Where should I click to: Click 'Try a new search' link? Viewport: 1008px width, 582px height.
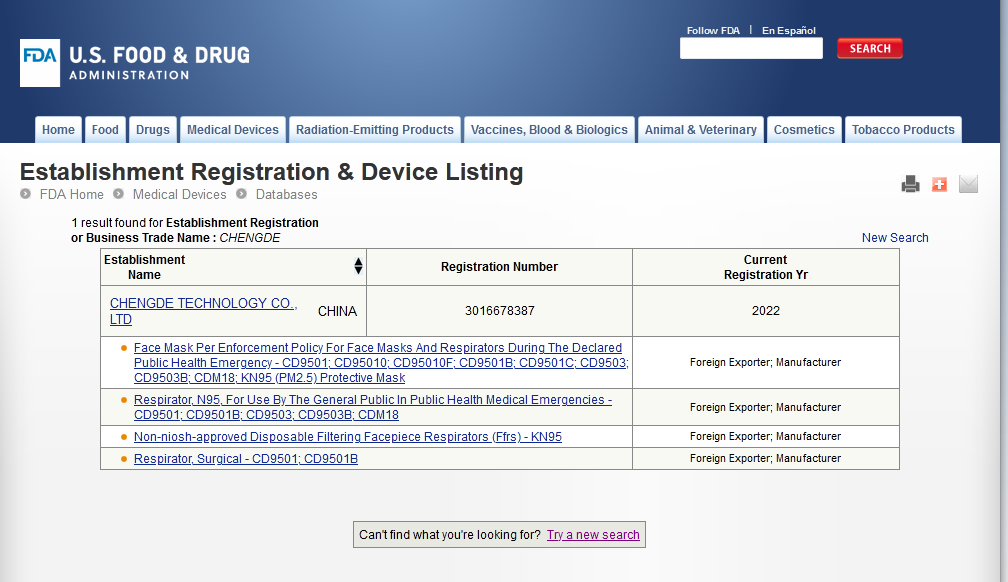(593, 534)
